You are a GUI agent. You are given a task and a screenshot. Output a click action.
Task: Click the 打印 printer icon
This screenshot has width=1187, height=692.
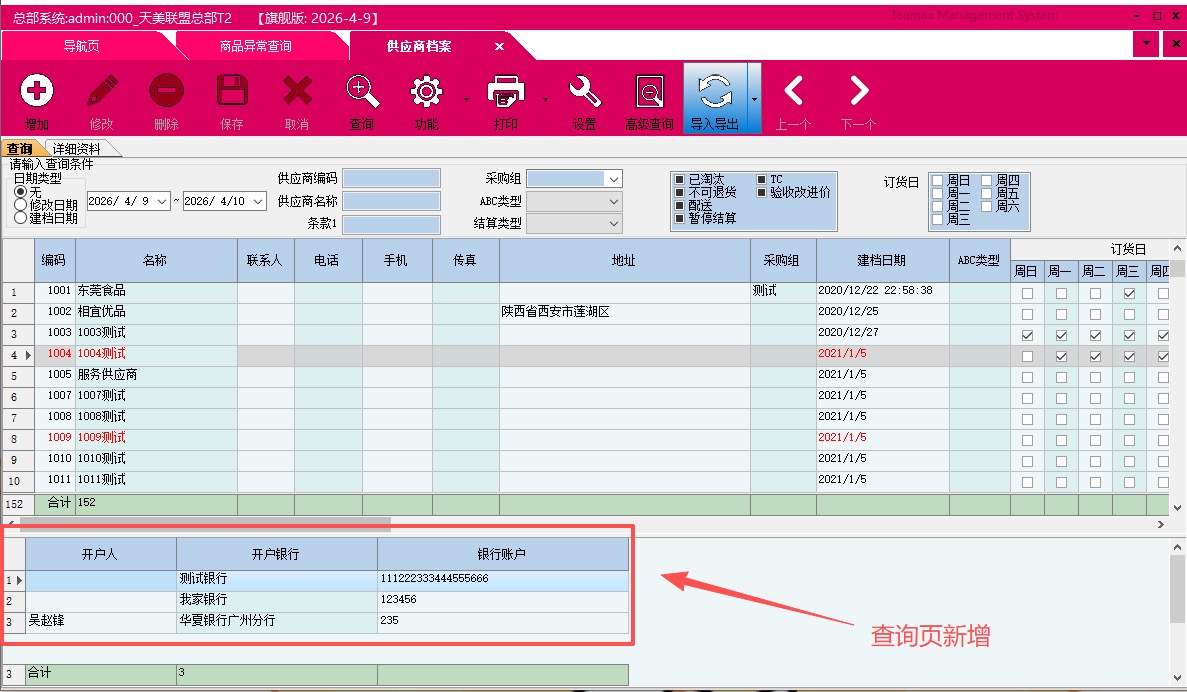point(506,92)
